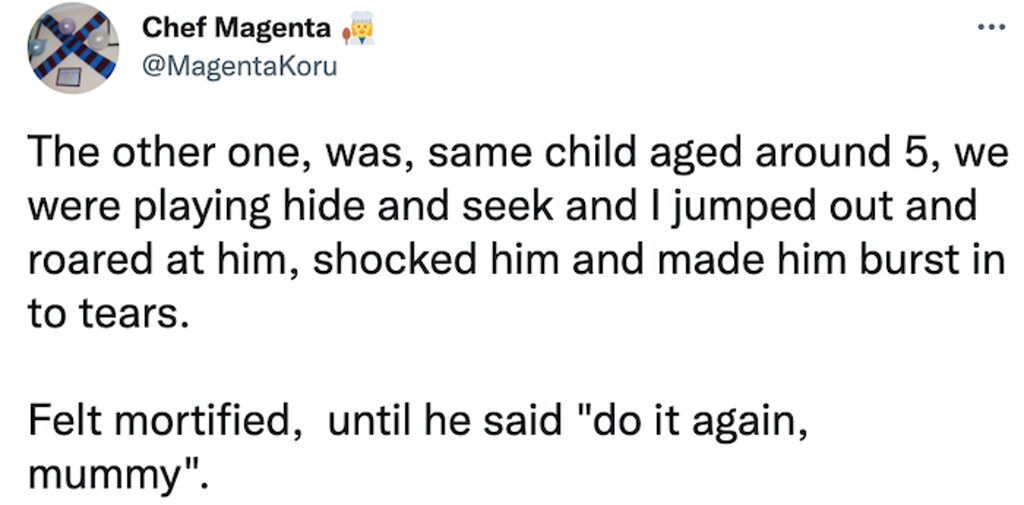Click the words "to tears." in the tweet

(103, 316)
